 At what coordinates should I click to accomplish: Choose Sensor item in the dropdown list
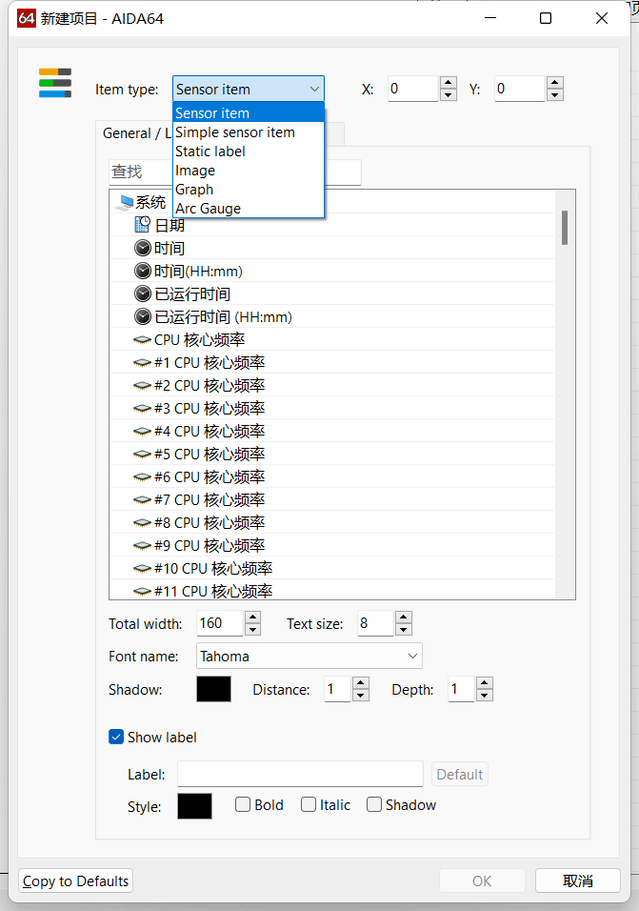click(x=248, y=113)
